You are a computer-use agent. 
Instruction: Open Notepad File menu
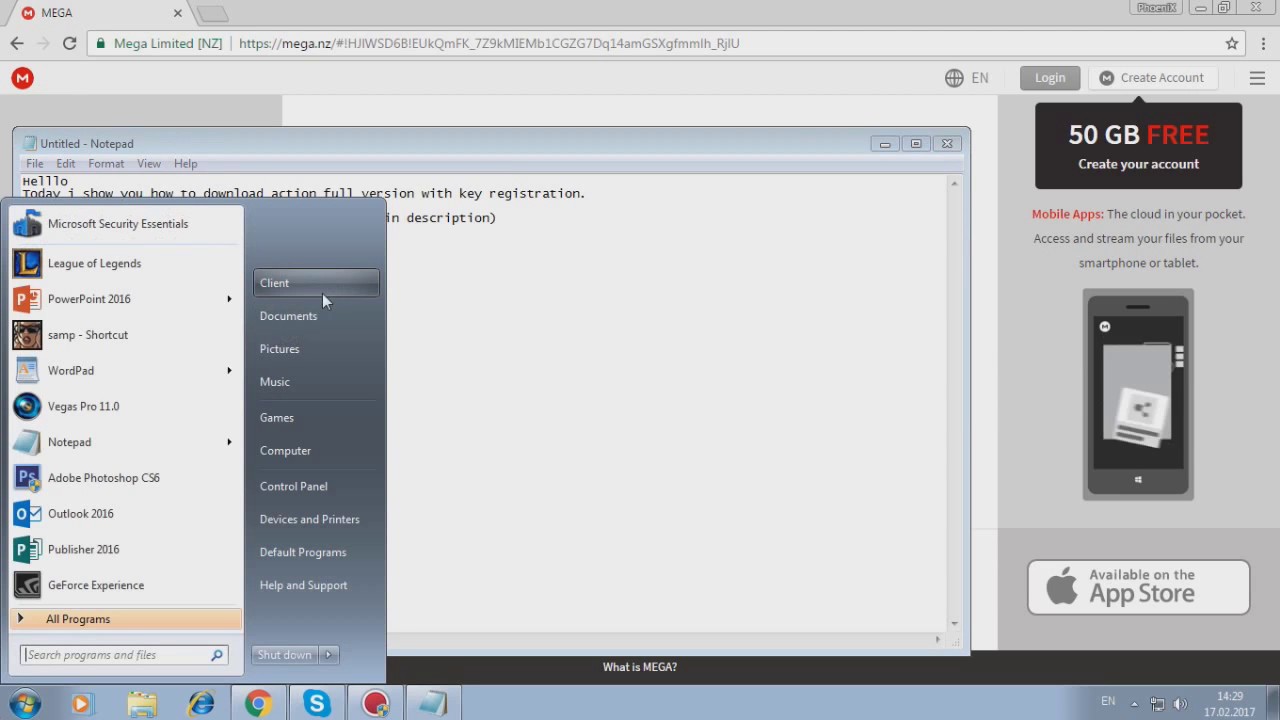pos(34,164)
